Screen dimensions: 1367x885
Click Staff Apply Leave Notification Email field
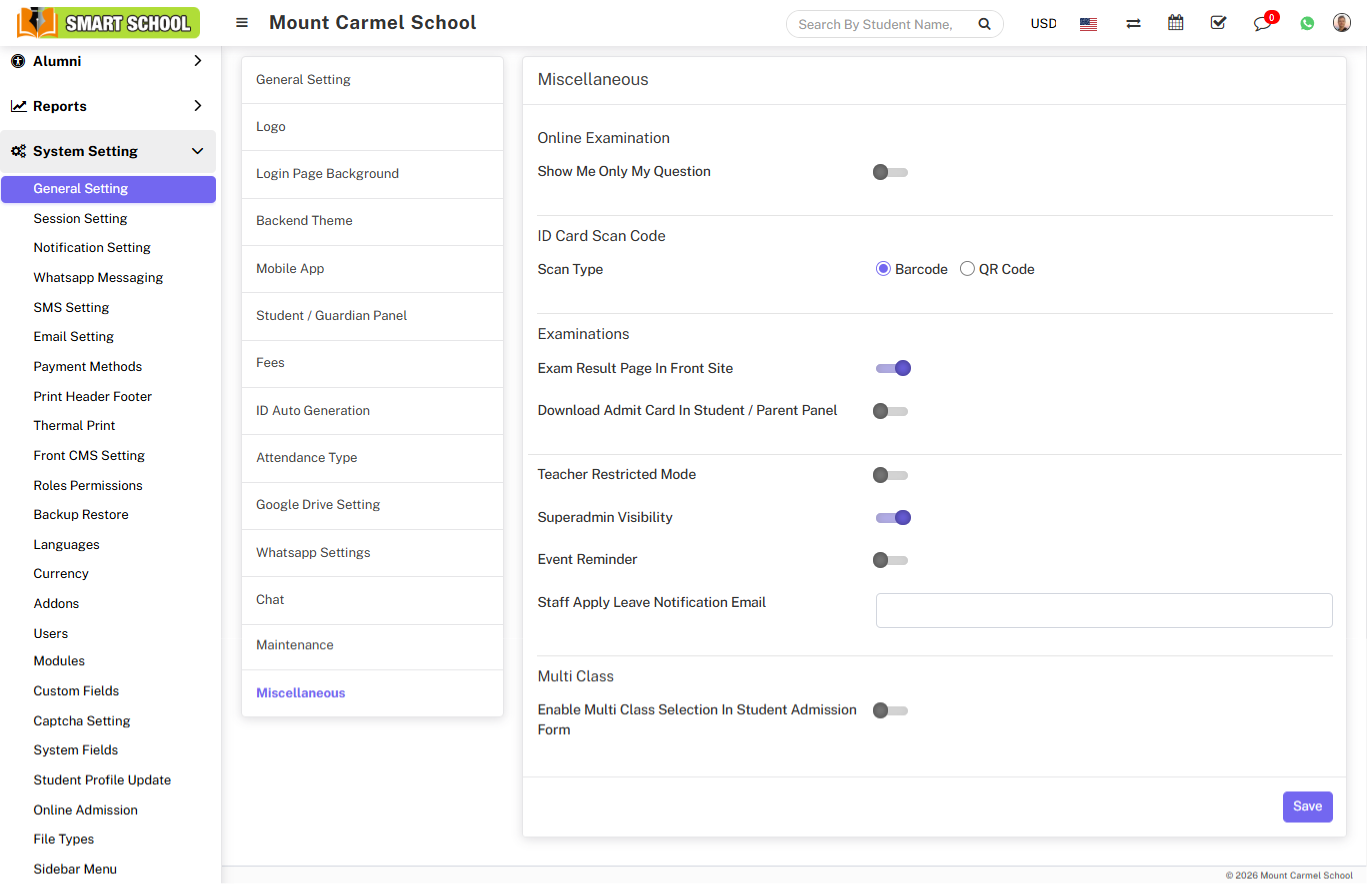click(1103, 610)
